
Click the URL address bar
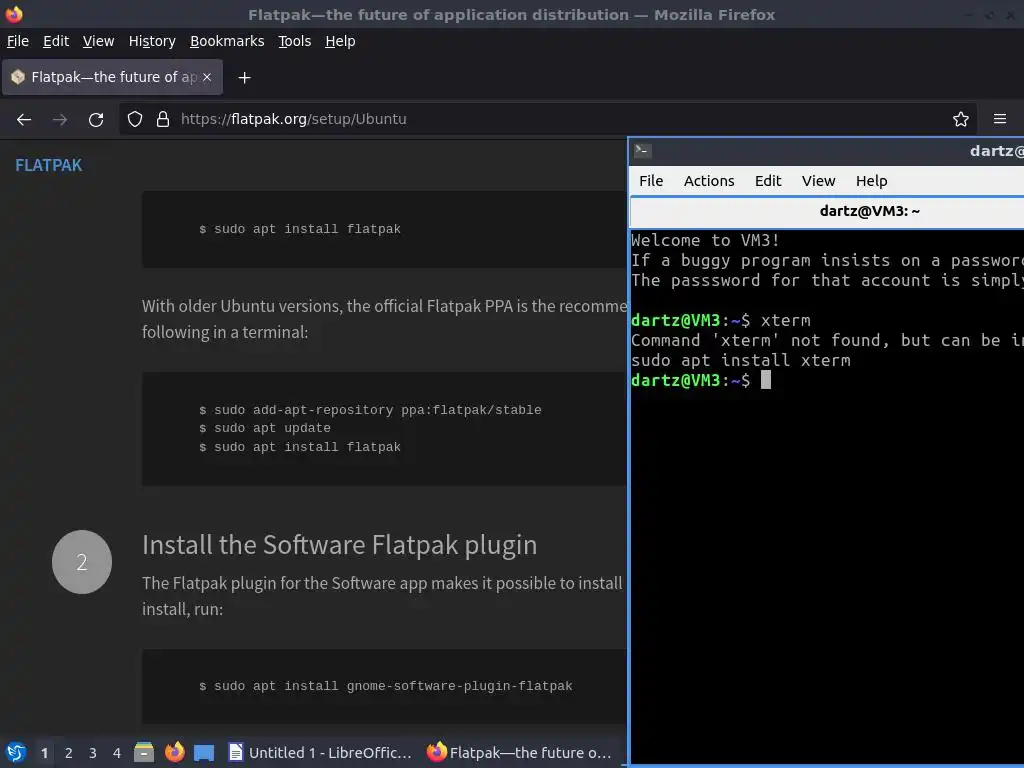coord(547,119)
